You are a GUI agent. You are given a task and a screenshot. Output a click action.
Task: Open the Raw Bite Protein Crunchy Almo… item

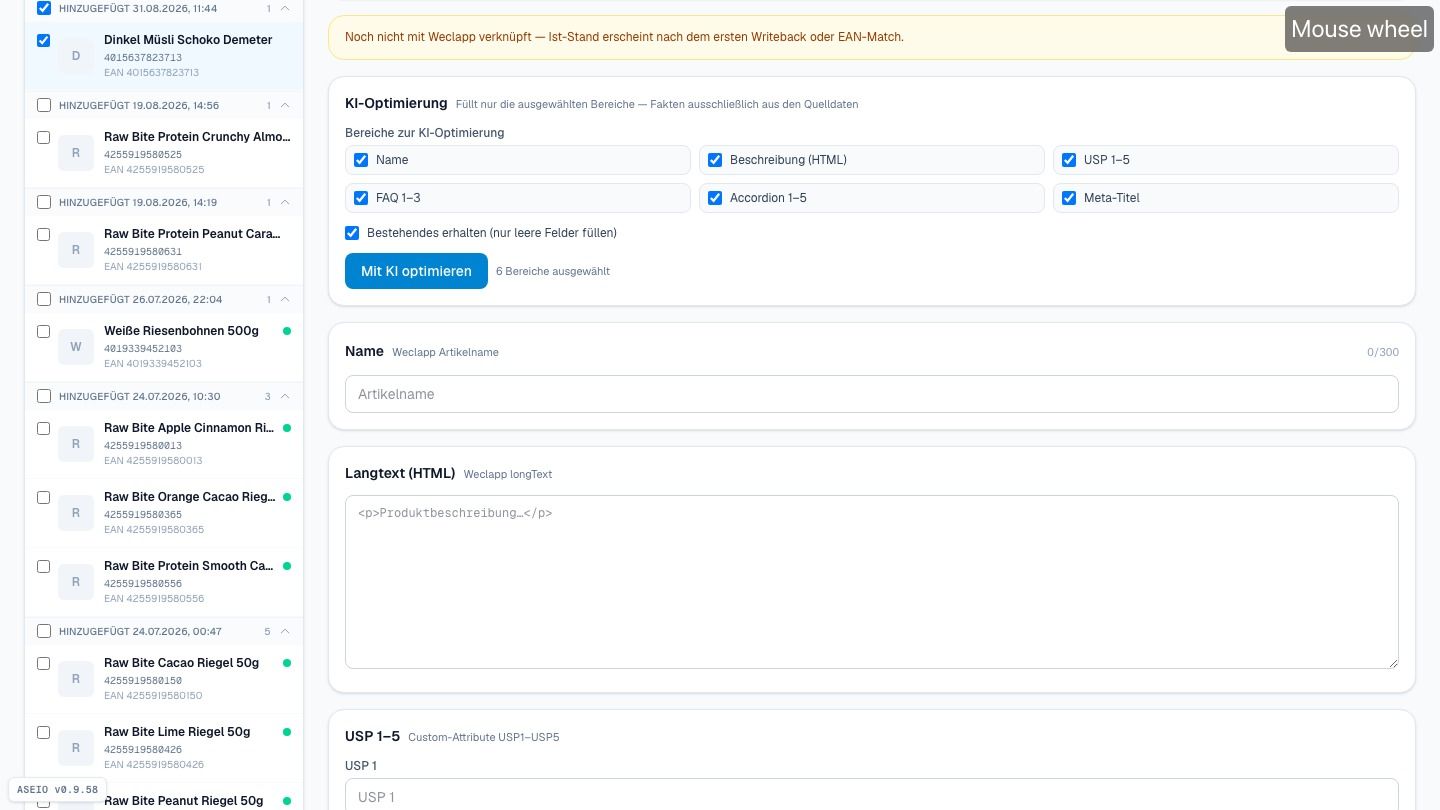click(x=164, y=153)
